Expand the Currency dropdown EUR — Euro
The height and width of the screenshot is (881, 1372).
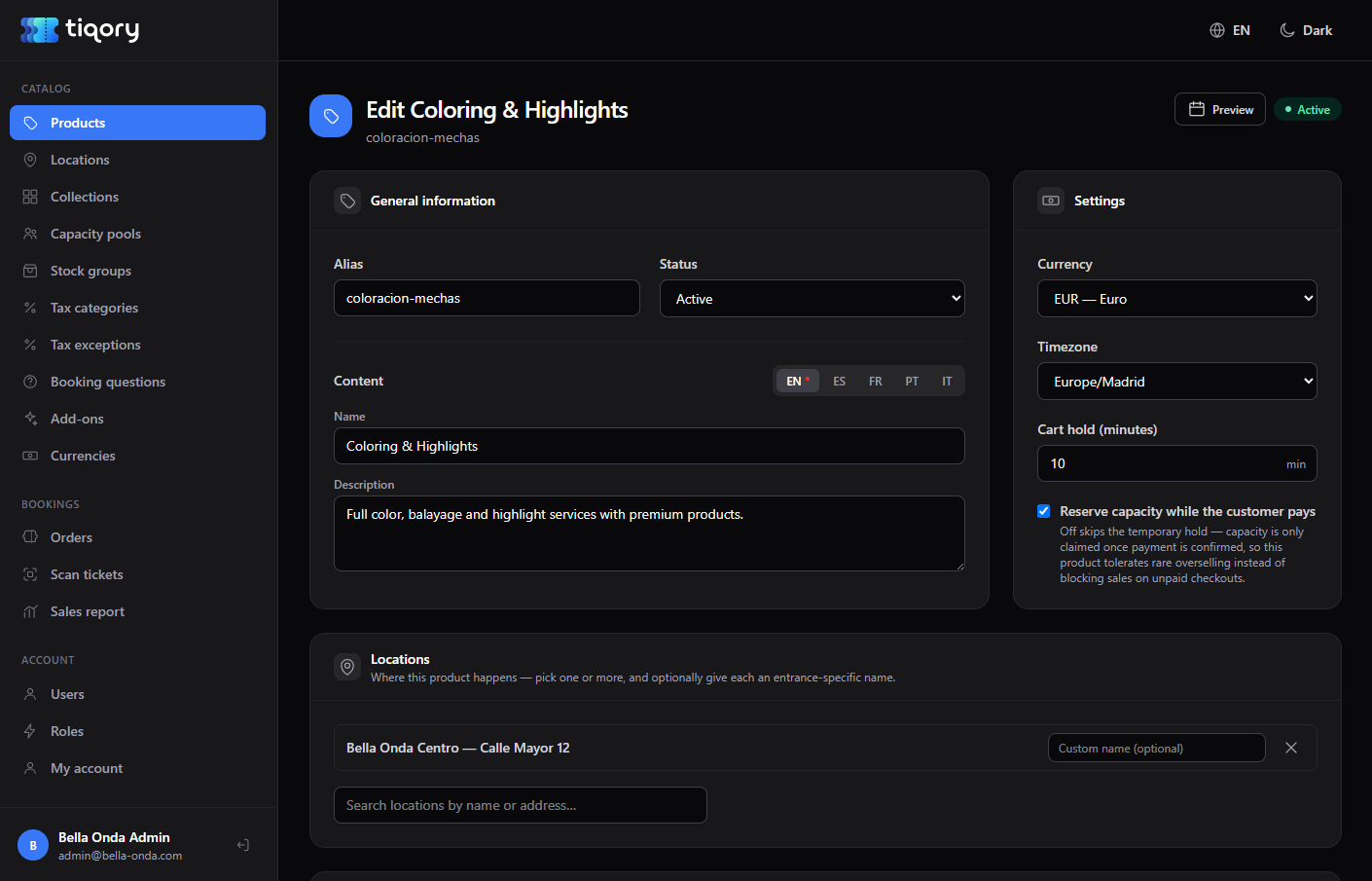click(1177, 298)
